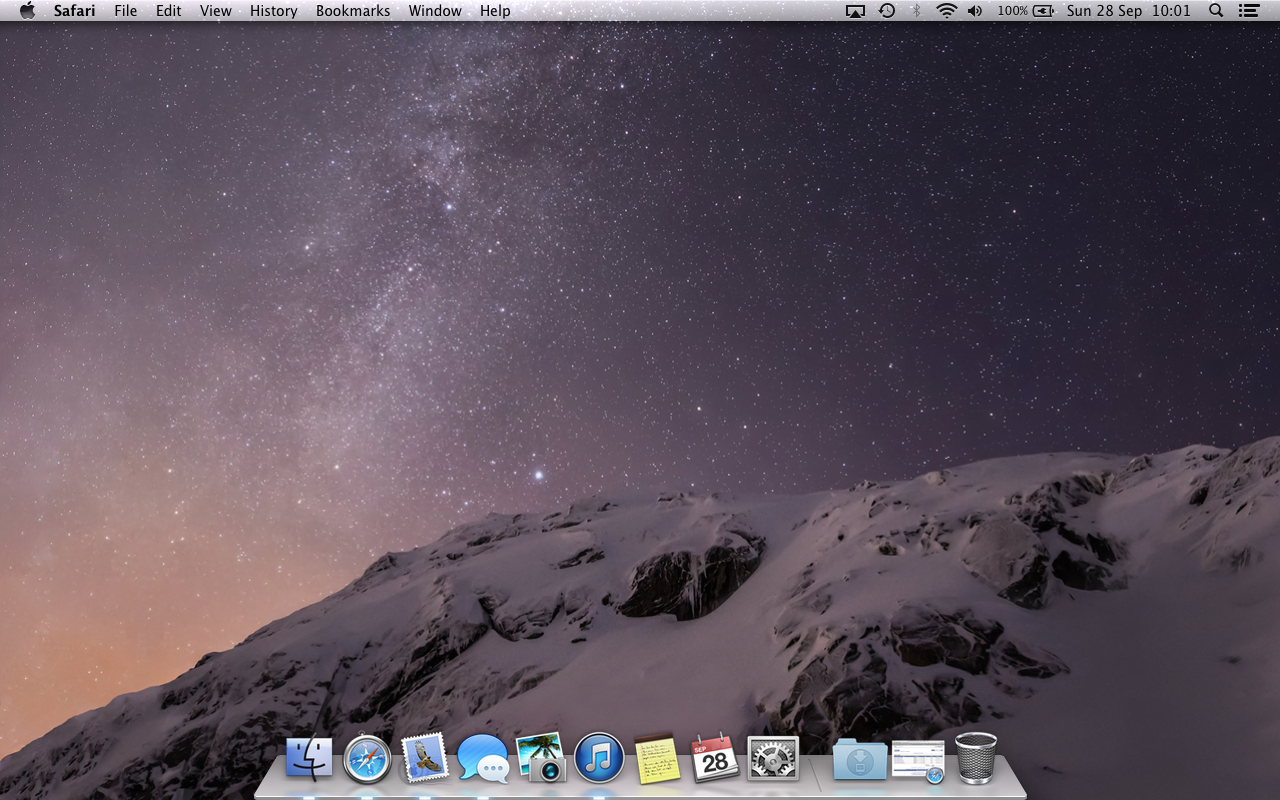Open the Apple menu
1280x800 pixels.
point(27,10)
